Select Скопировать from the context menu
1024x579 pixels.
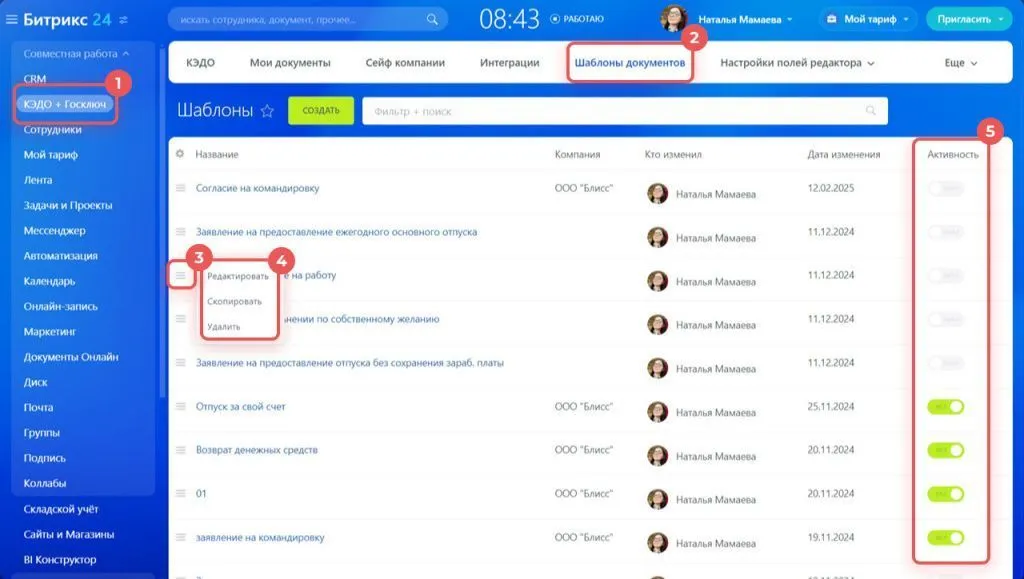click(234, 301)
